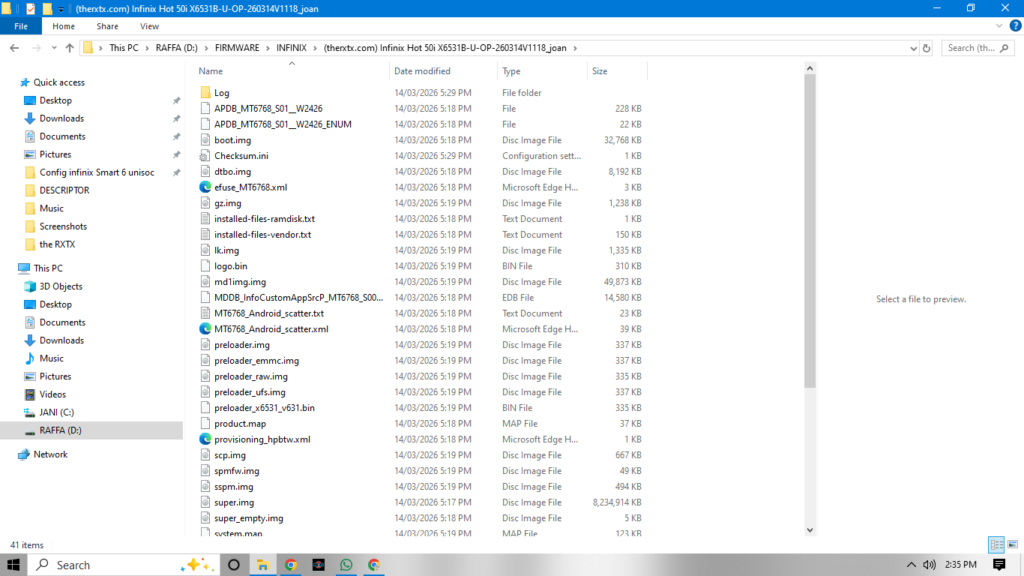Select the efuse_MT6768.xml Edge file icon
The height and width of the screenshot is (576, 1024).
tap(205, 187)
